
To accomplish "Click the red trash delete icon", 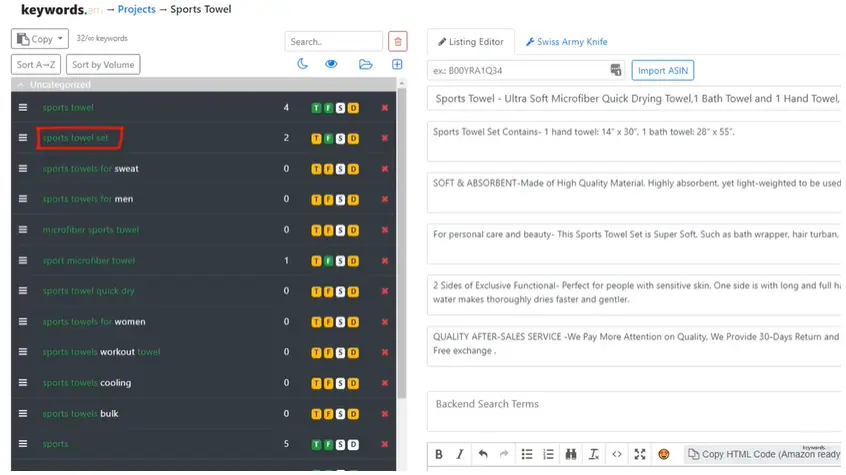I will pyautogui.click(x=398, y=42).
